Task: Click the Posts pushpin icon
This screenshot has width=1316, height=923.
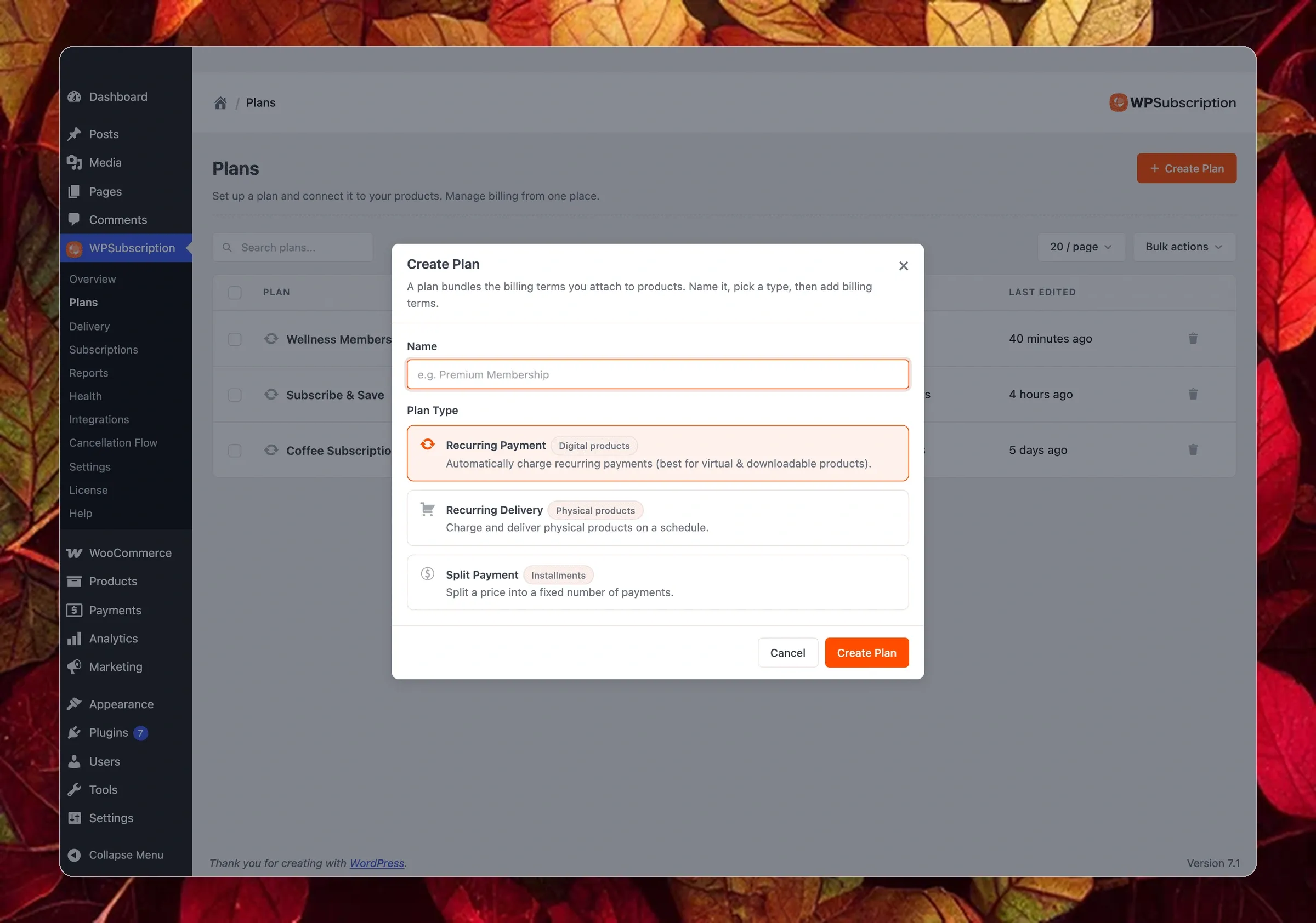Action: pyautogui.click(x=74, y=134)
